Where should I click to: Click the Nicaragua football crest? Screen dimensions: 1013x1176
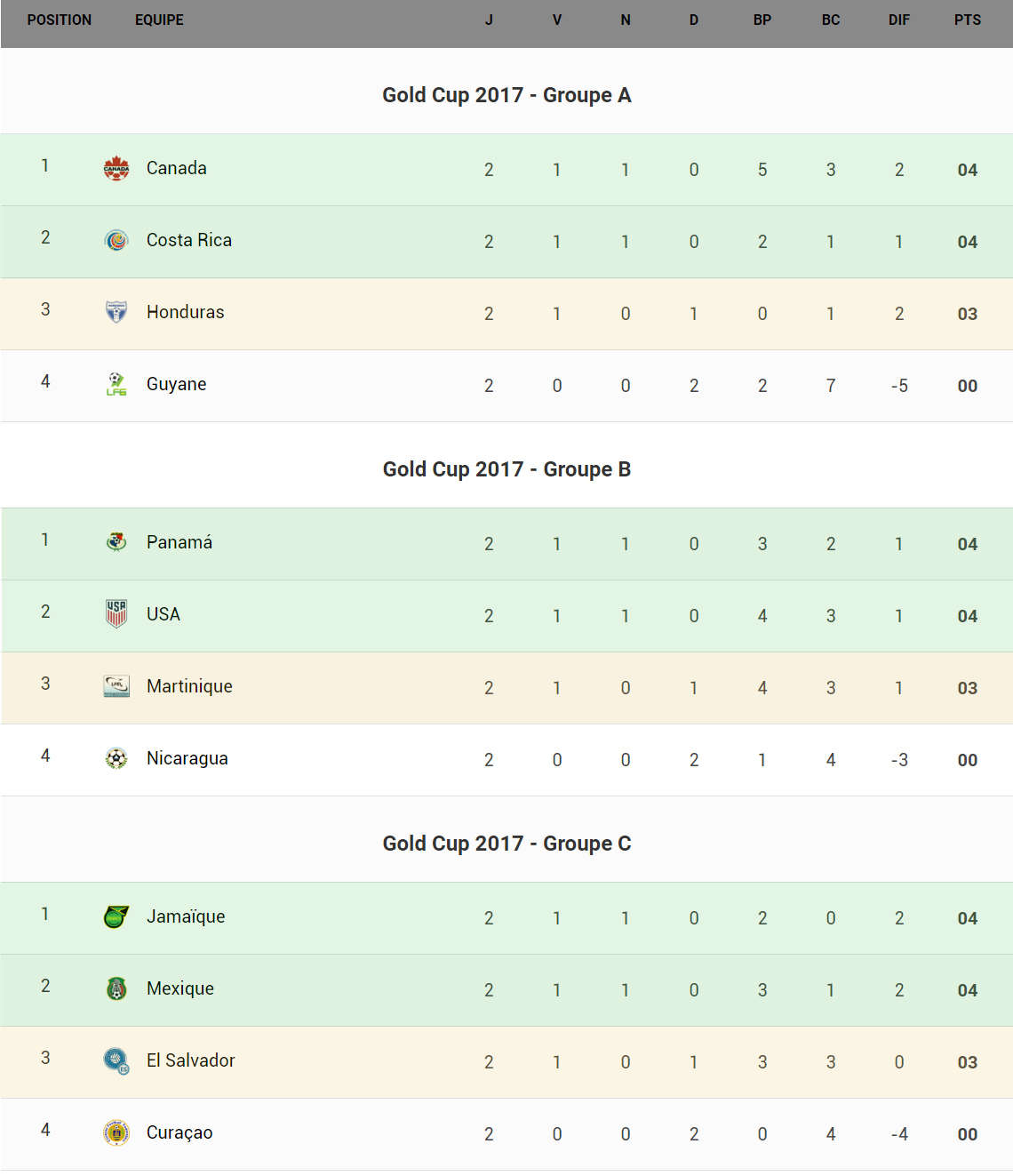click(x=116, y=758)
